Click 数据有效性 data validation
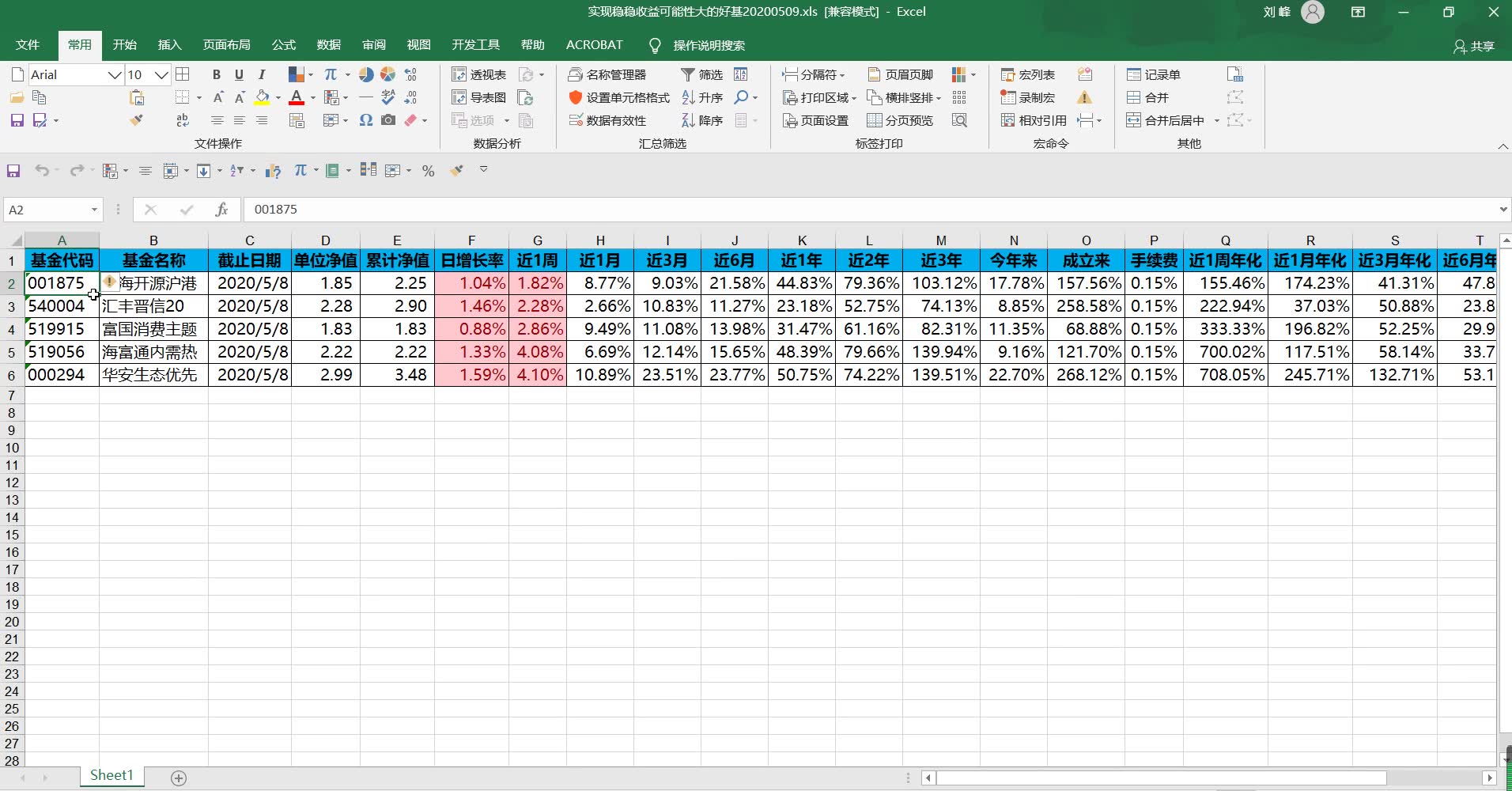 click(x=607, y=120)
